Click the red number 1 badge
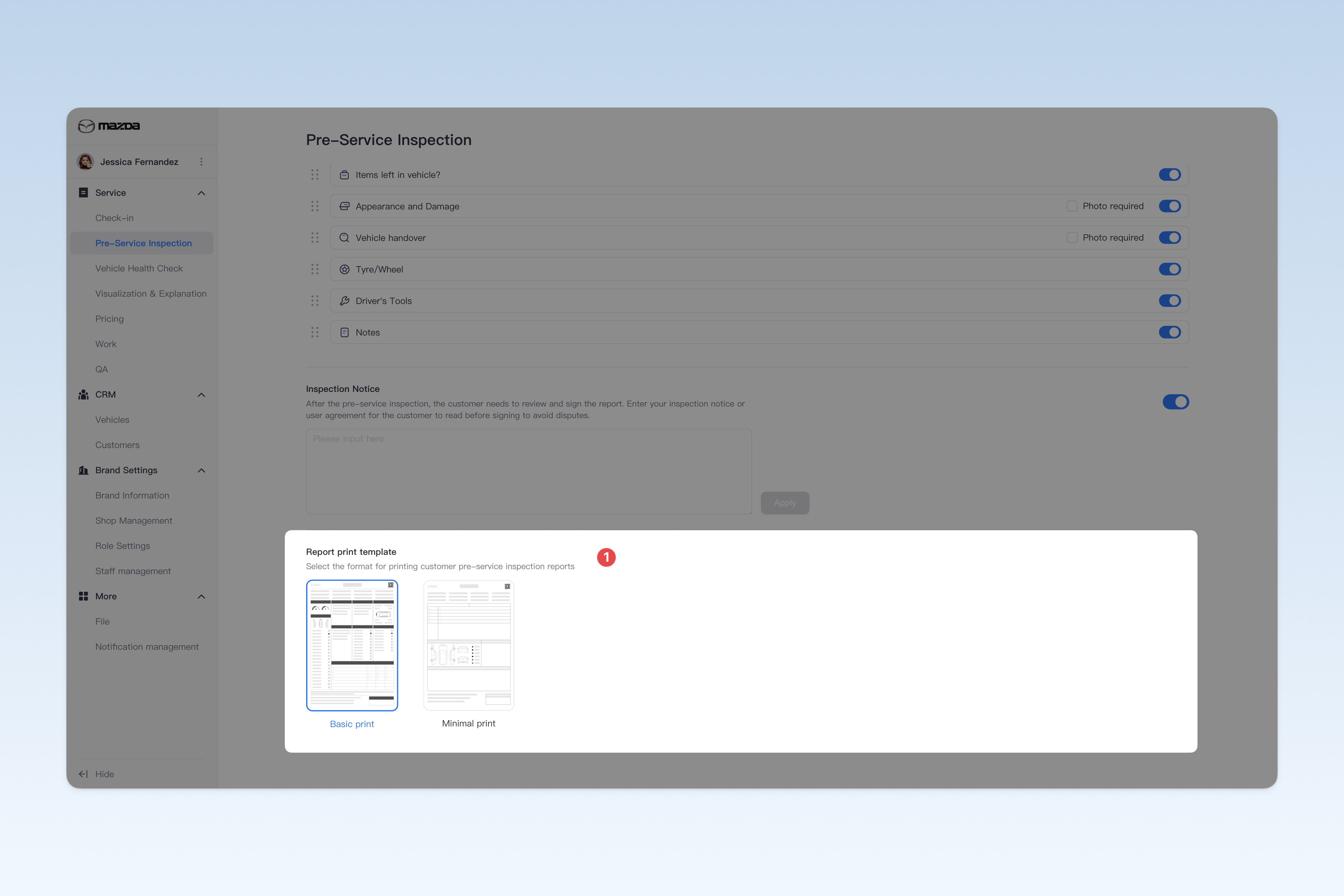The height and width of the screenshot is (896, 1344). pos(607,557)
